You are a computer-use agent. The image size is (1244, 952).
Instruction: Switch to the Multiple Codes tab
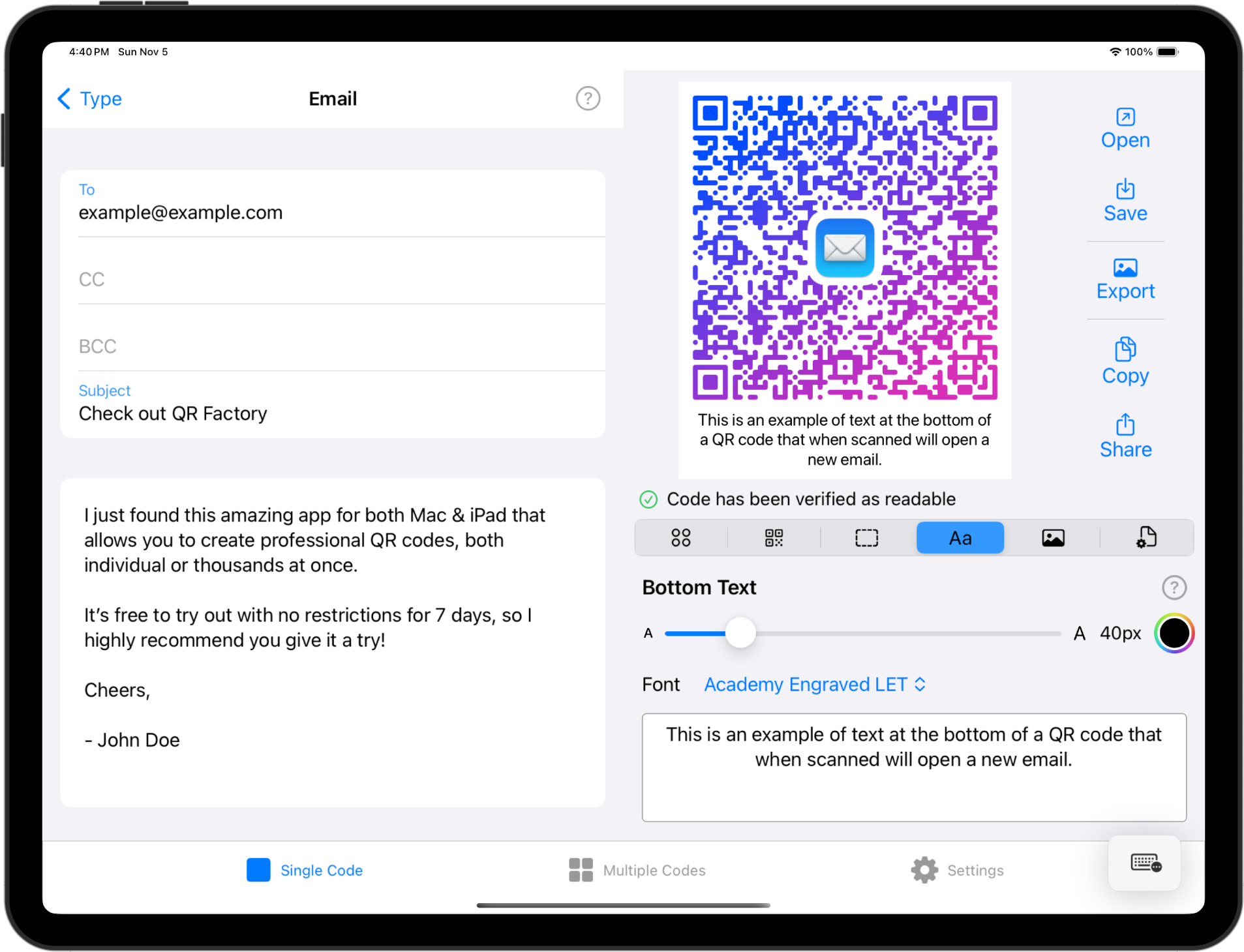pos(637,870)
